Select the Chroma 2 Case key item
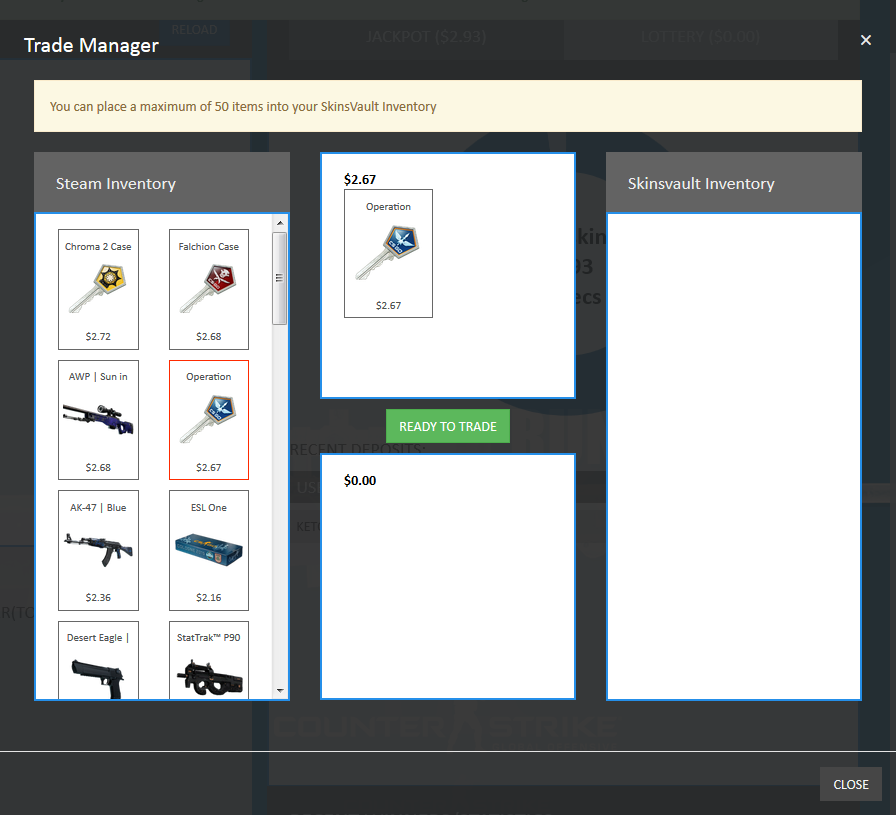This screenshot has height=815, width=896. click(98, 289)
